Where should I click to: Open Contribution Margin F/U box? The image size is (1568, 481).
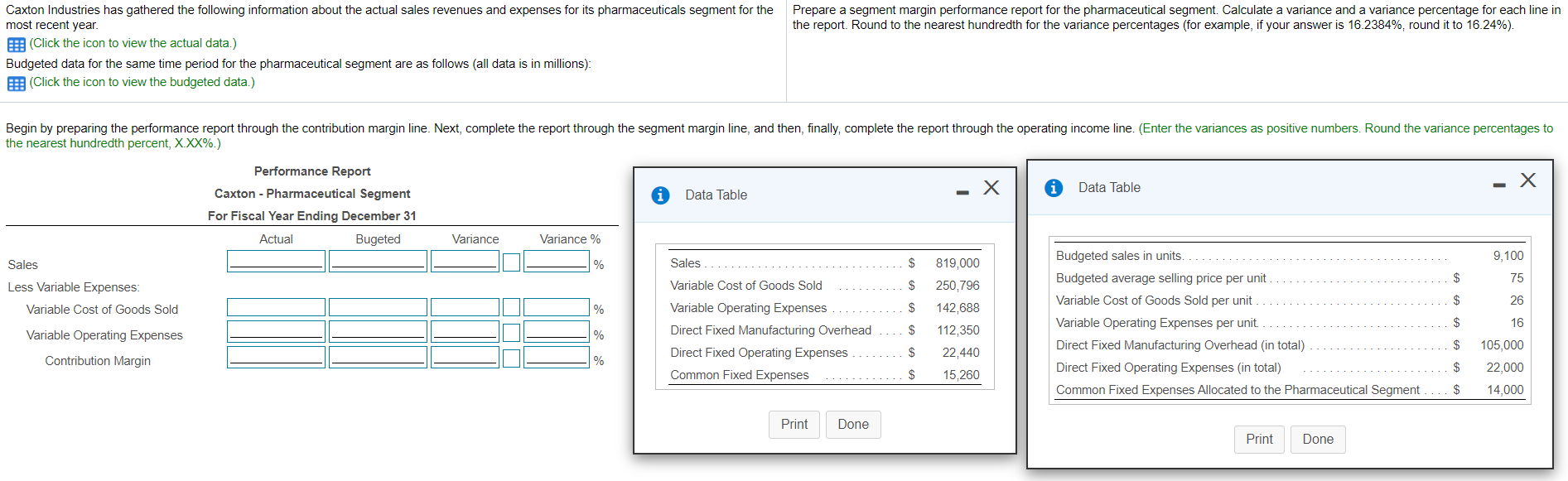coord(512,358)
